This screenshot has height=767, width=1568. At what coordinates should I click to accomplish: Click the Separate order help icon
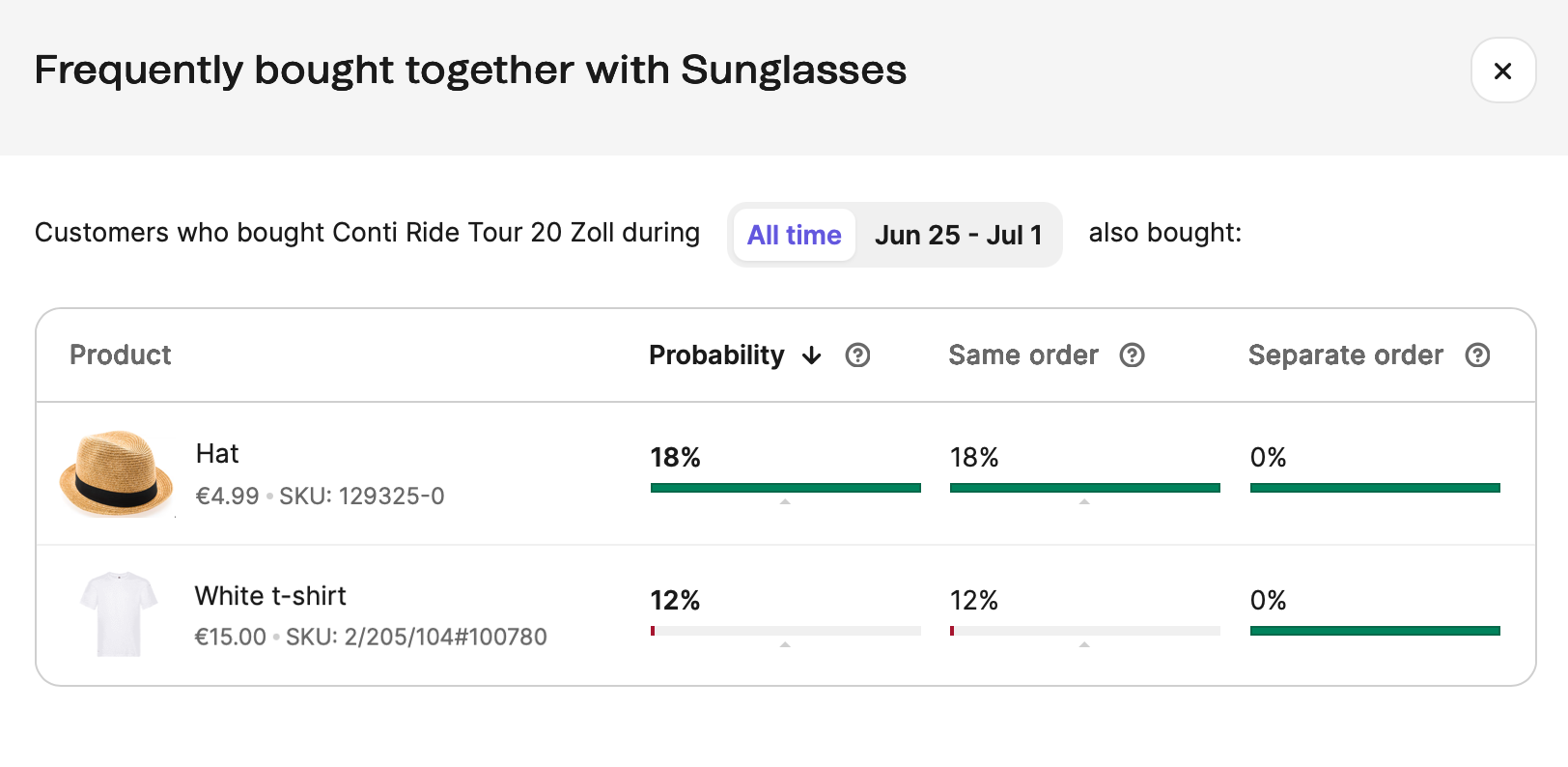(x=1477, y=355)
